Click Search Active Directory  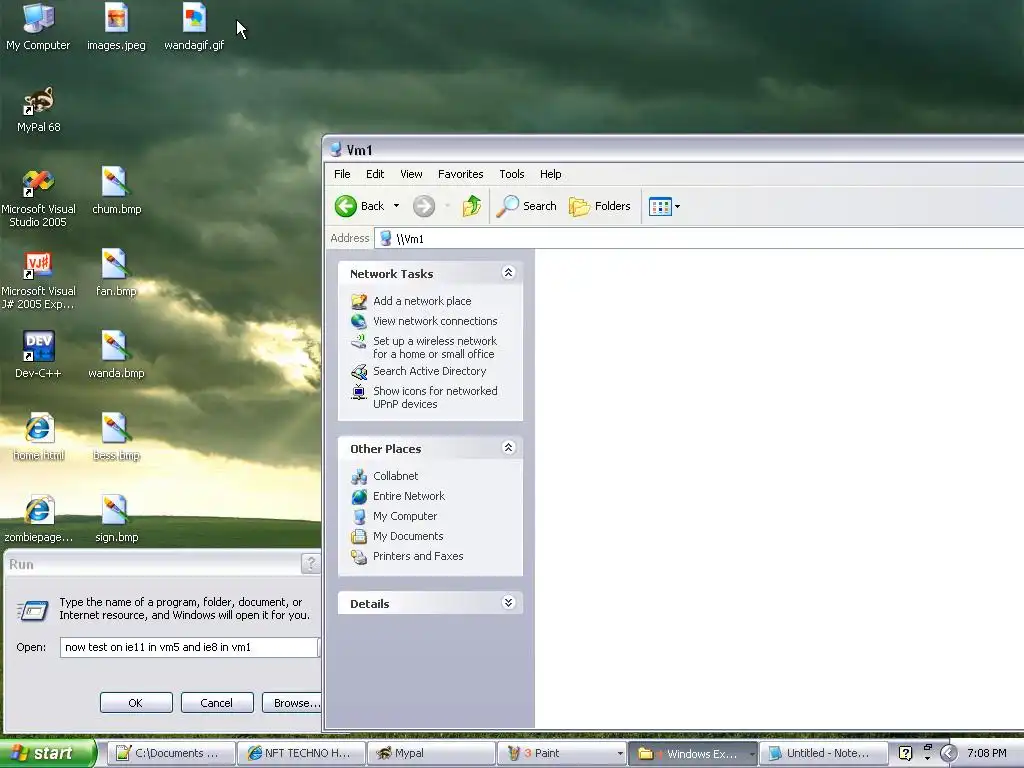click(429, 371)
